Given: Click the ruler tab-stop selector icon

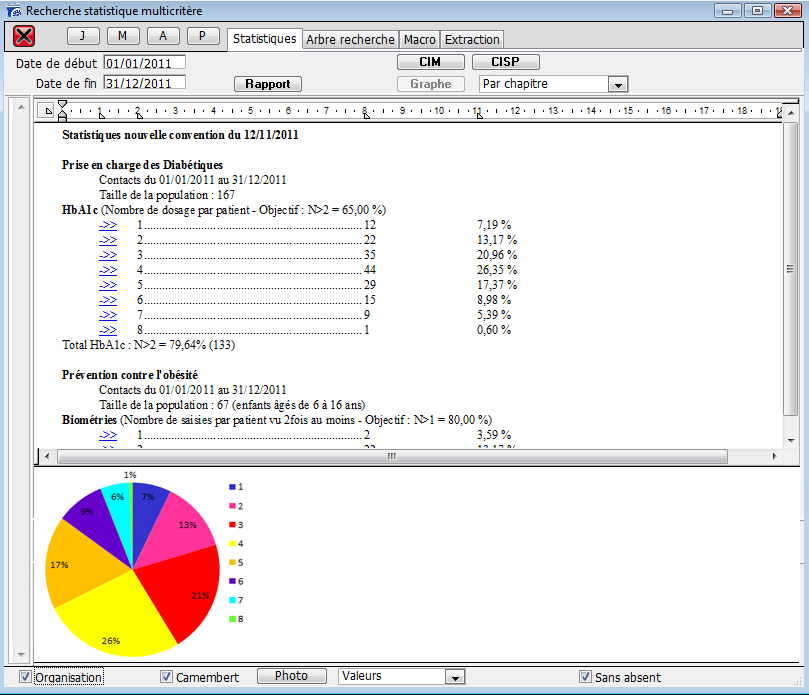Looking at the screenshot, I should click(x=47, y=111).
